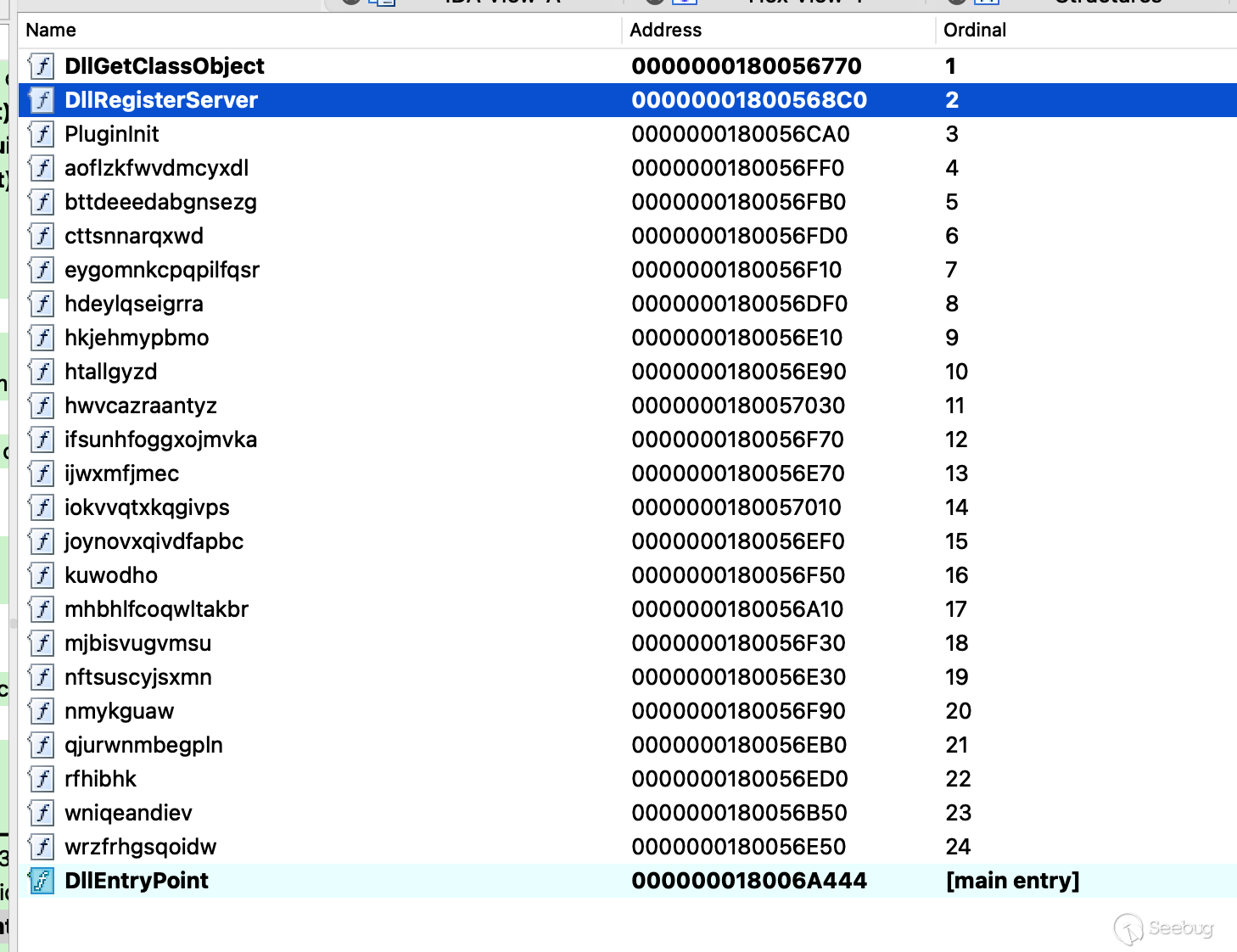Viewport: 1237px width, 952px height.
Task: Click ordinal 18 of mjbisvugvmsu
Action: tap(956, 642)
